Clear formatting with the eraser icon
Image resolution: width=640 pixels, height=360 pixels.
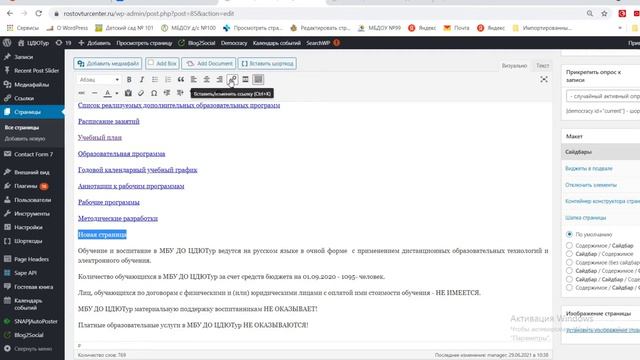(x=141, y=93)
